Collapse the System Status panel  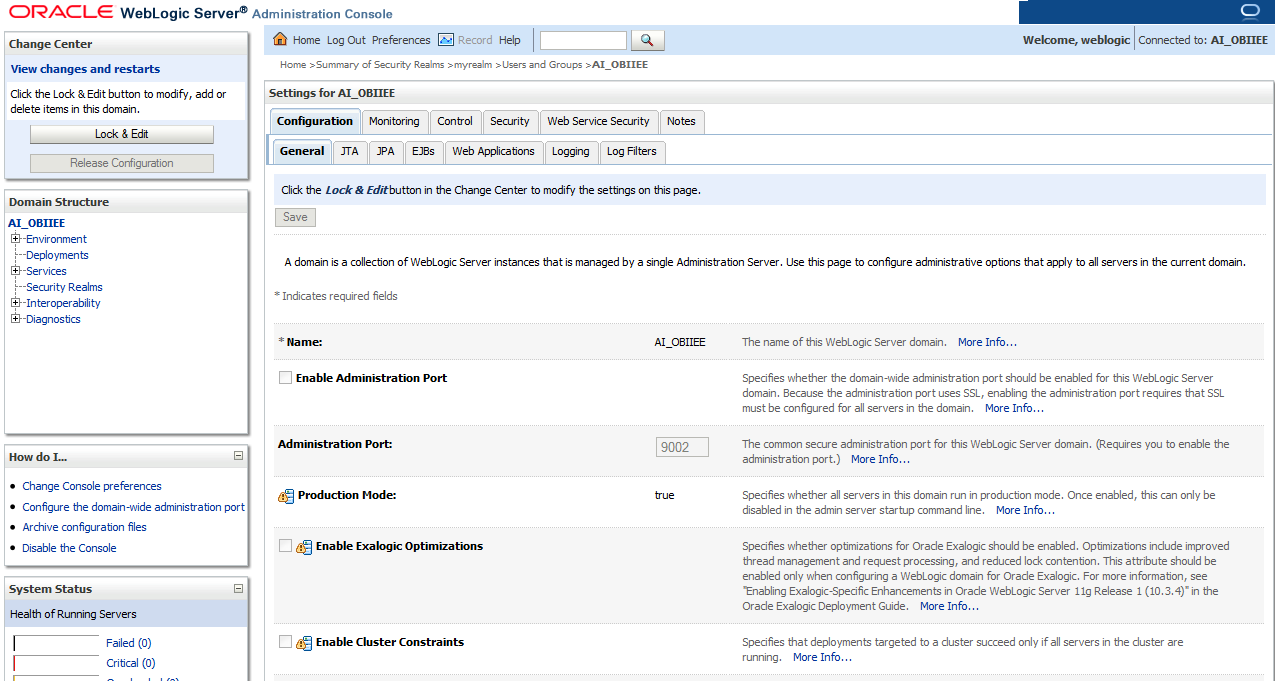point(238,589)
